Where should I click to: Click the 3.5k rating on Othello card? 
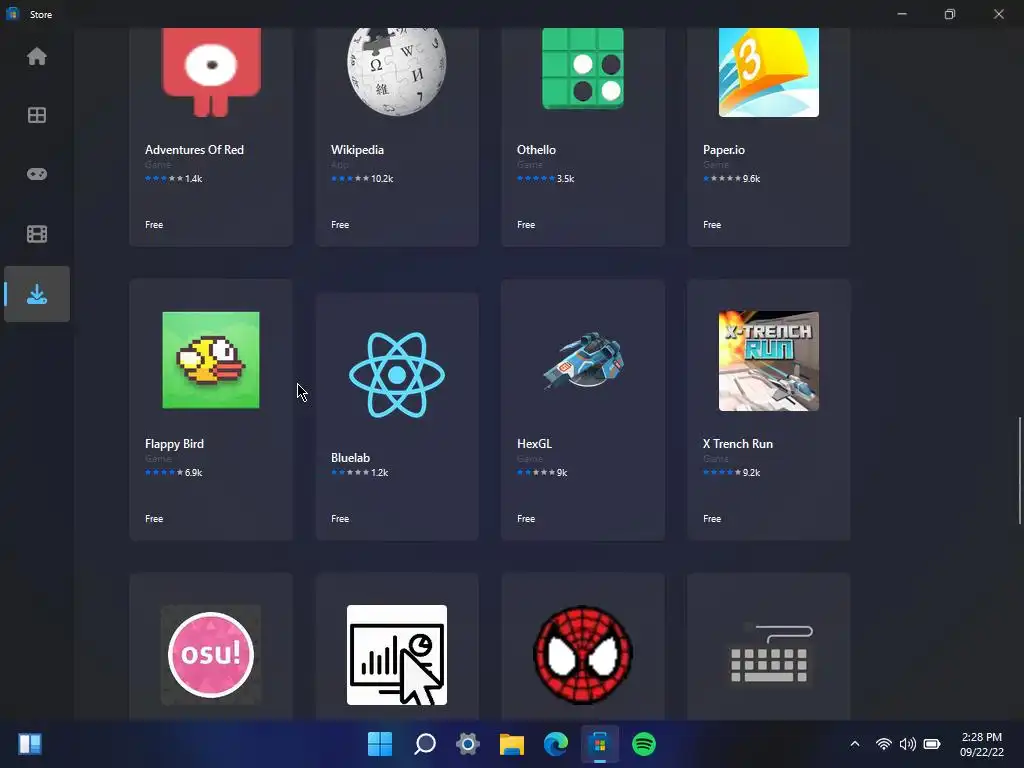click(565, 178)
